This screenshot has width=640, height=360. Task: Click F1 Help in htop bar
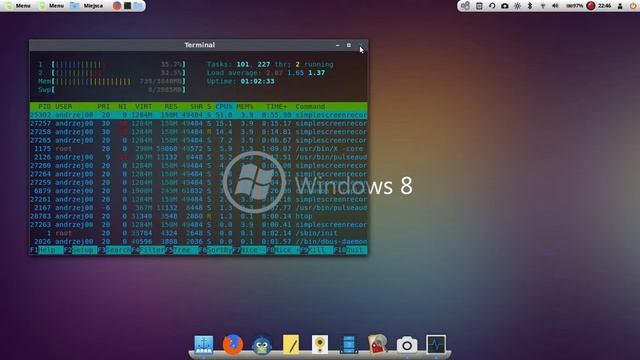point(47,250)
